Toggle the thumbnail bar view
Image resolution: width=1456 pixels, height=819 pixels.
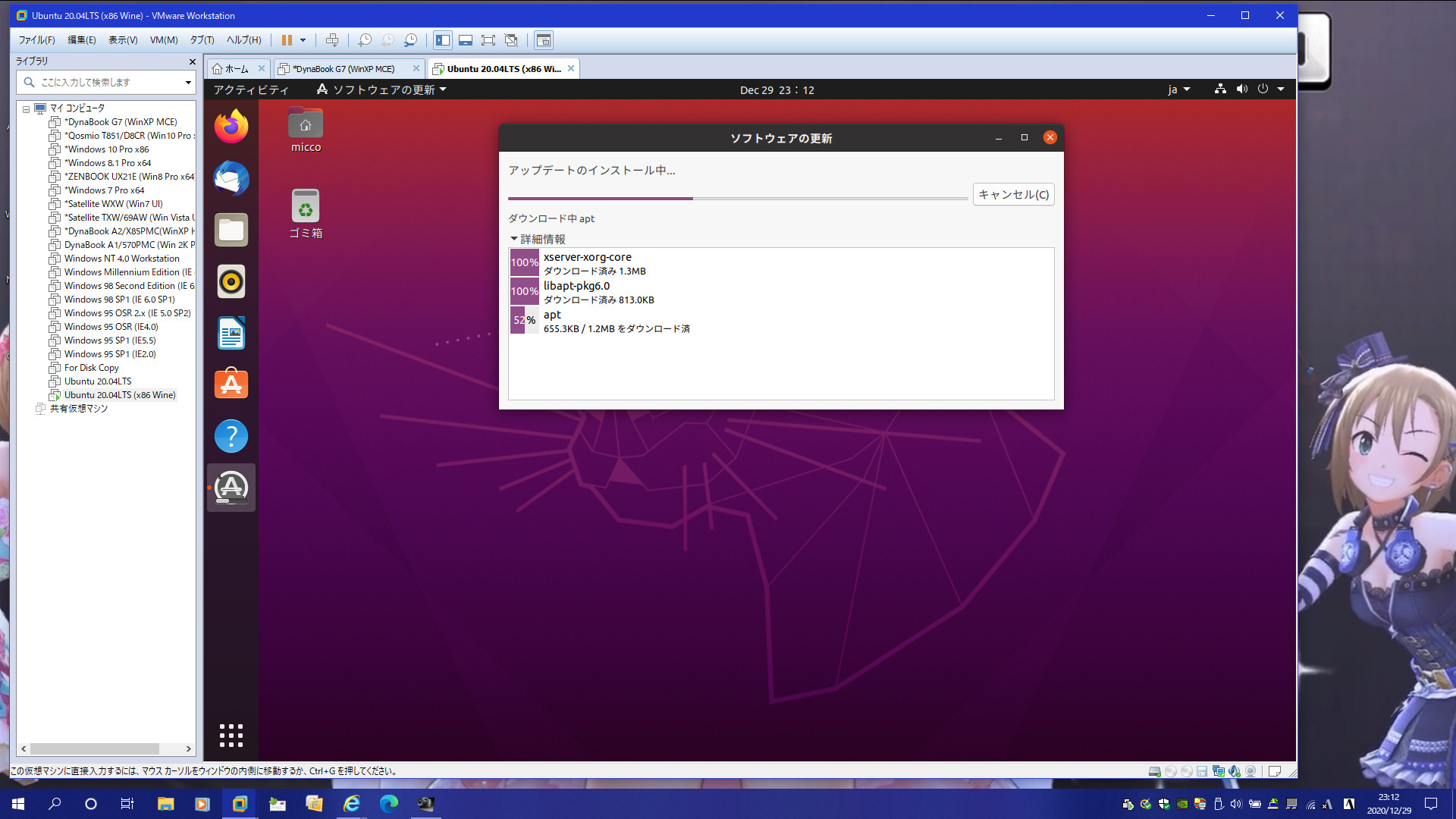pos(466,40)
